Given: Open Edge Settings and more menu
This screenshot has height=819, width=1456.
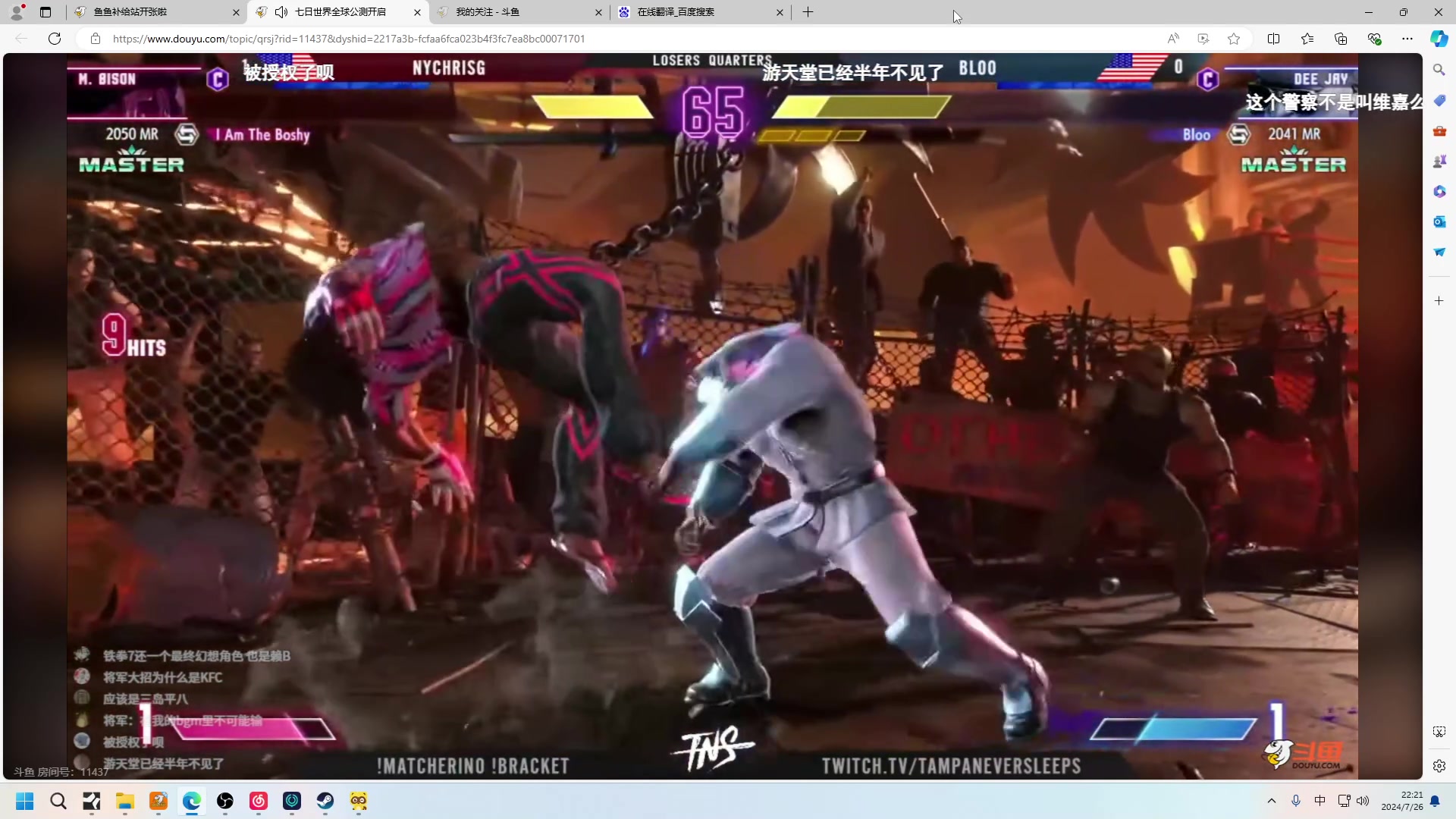Looking at the screenshot, I should (x=1407, y=39).
